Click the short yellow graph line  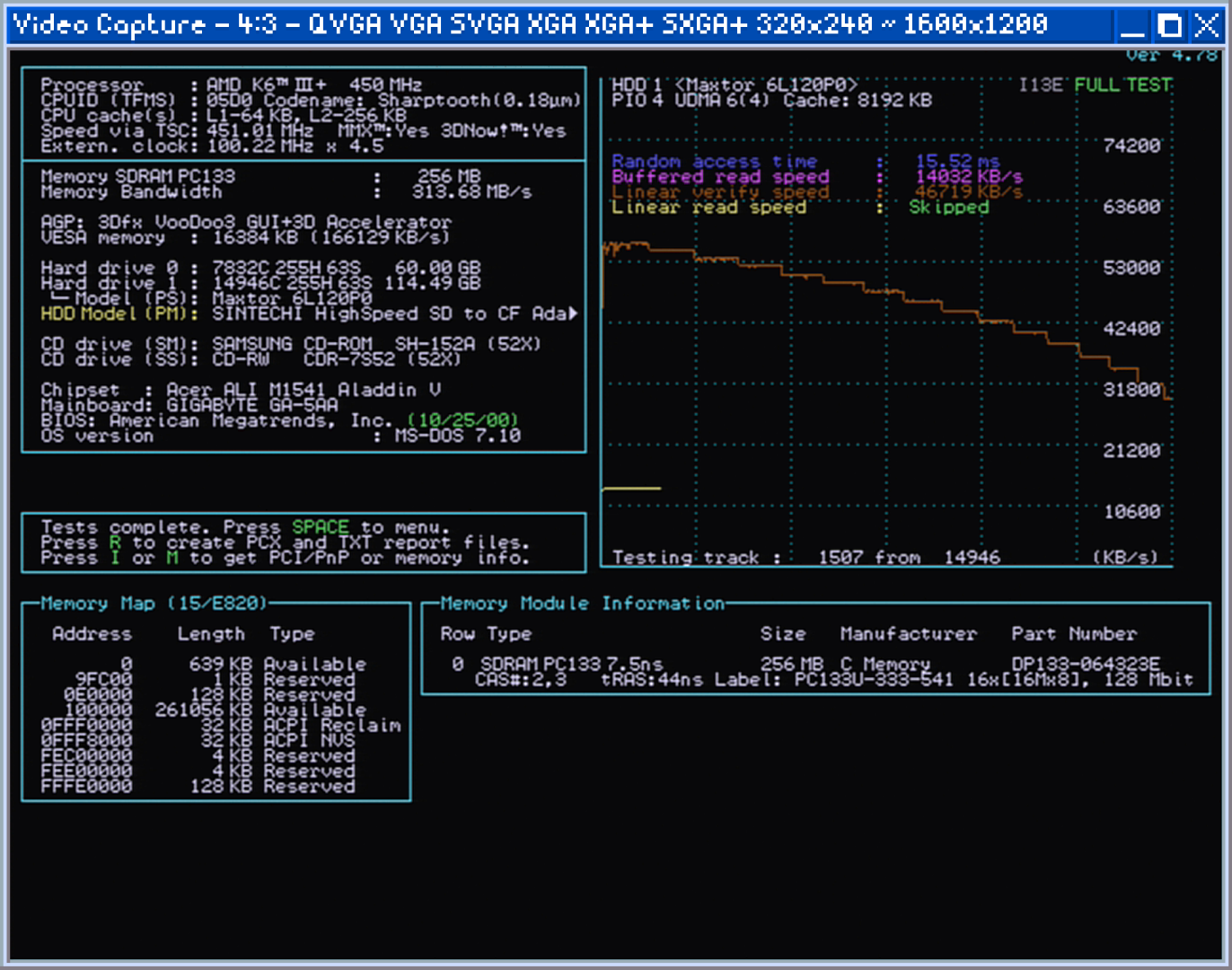(631, 489)
